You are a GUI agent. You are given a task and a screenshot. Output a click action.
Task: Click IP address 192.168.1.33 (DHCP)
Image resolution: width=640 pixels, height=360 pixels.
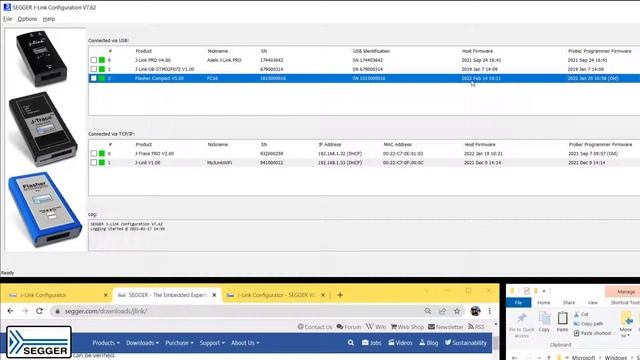(340, 162)
